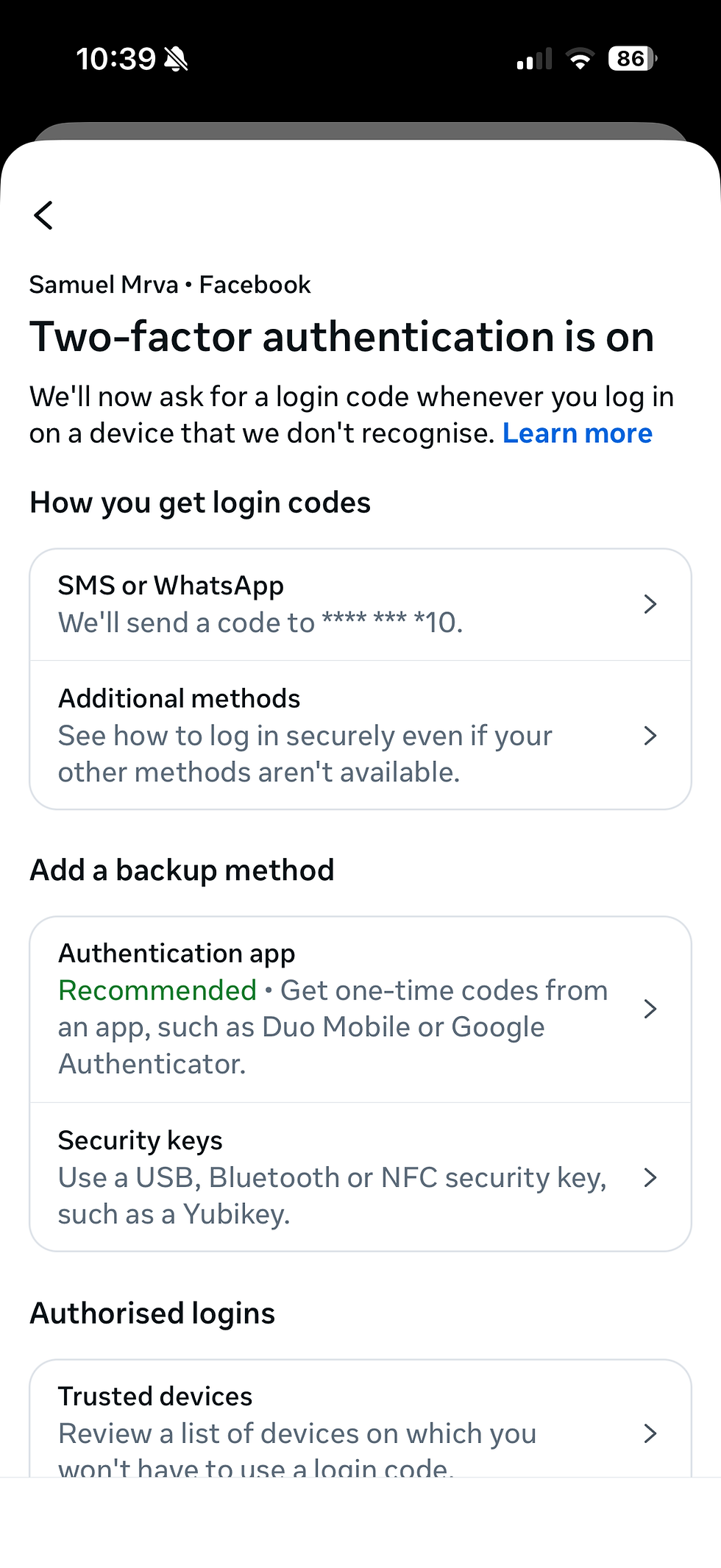Image resolution: width=721 pixels, height=1568 pixels.
Task: Tap the chevron beside Security keys
Action: pos(650,1177)
